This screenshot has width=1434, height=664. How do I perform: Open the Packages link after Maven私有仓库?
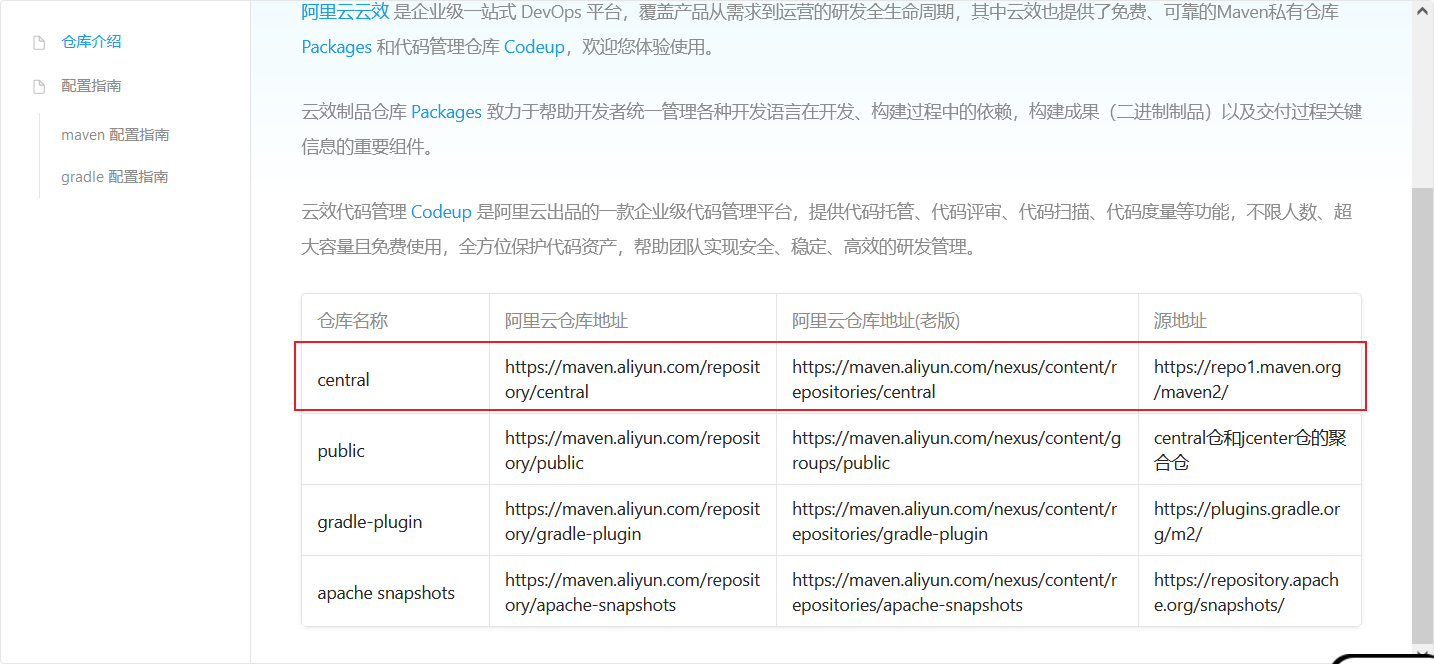click(337, 47)
